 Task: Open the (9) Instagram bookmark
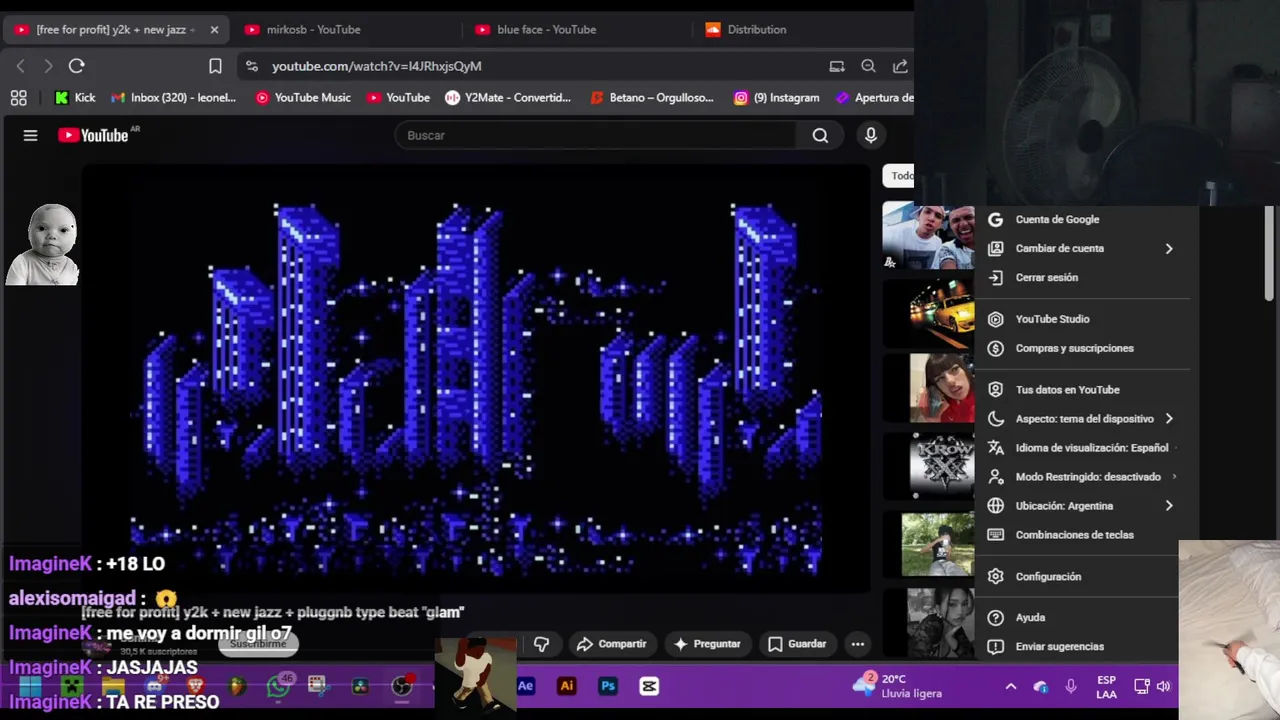pyautogui.click(x=777, y=97)
